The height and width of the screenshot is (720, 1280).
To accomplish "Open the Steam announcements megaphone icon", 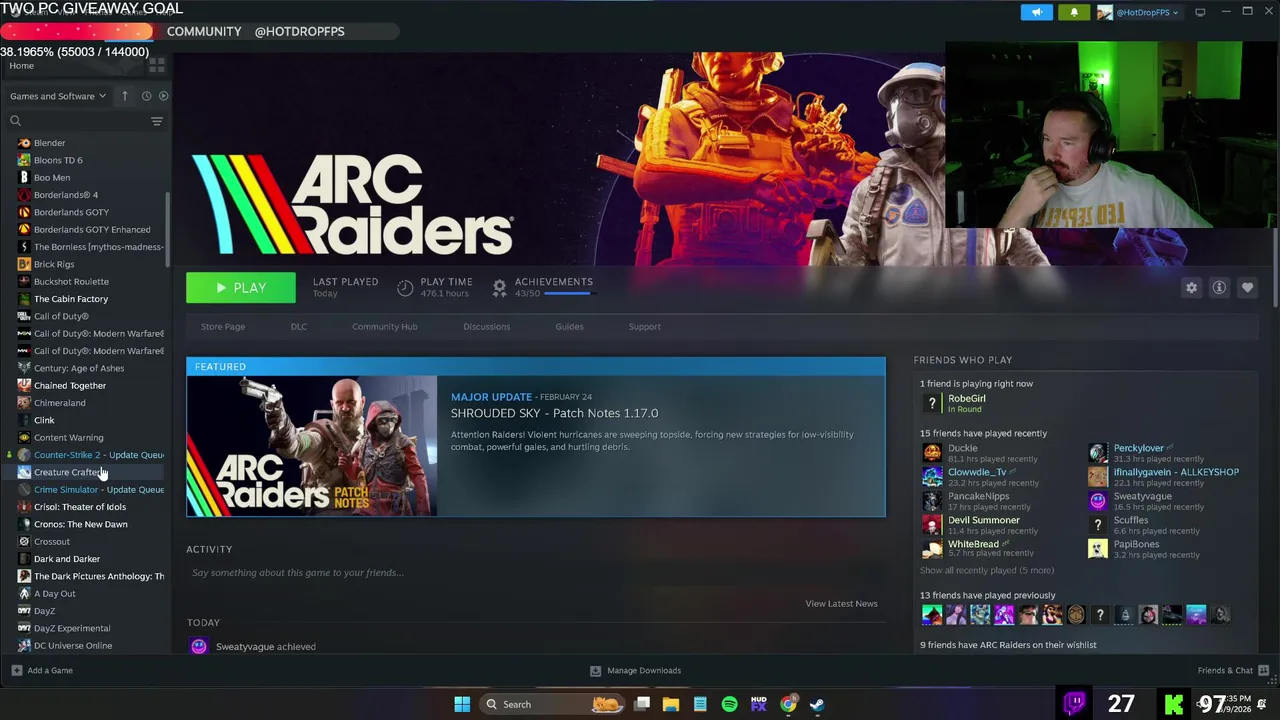I will 1036,12.
